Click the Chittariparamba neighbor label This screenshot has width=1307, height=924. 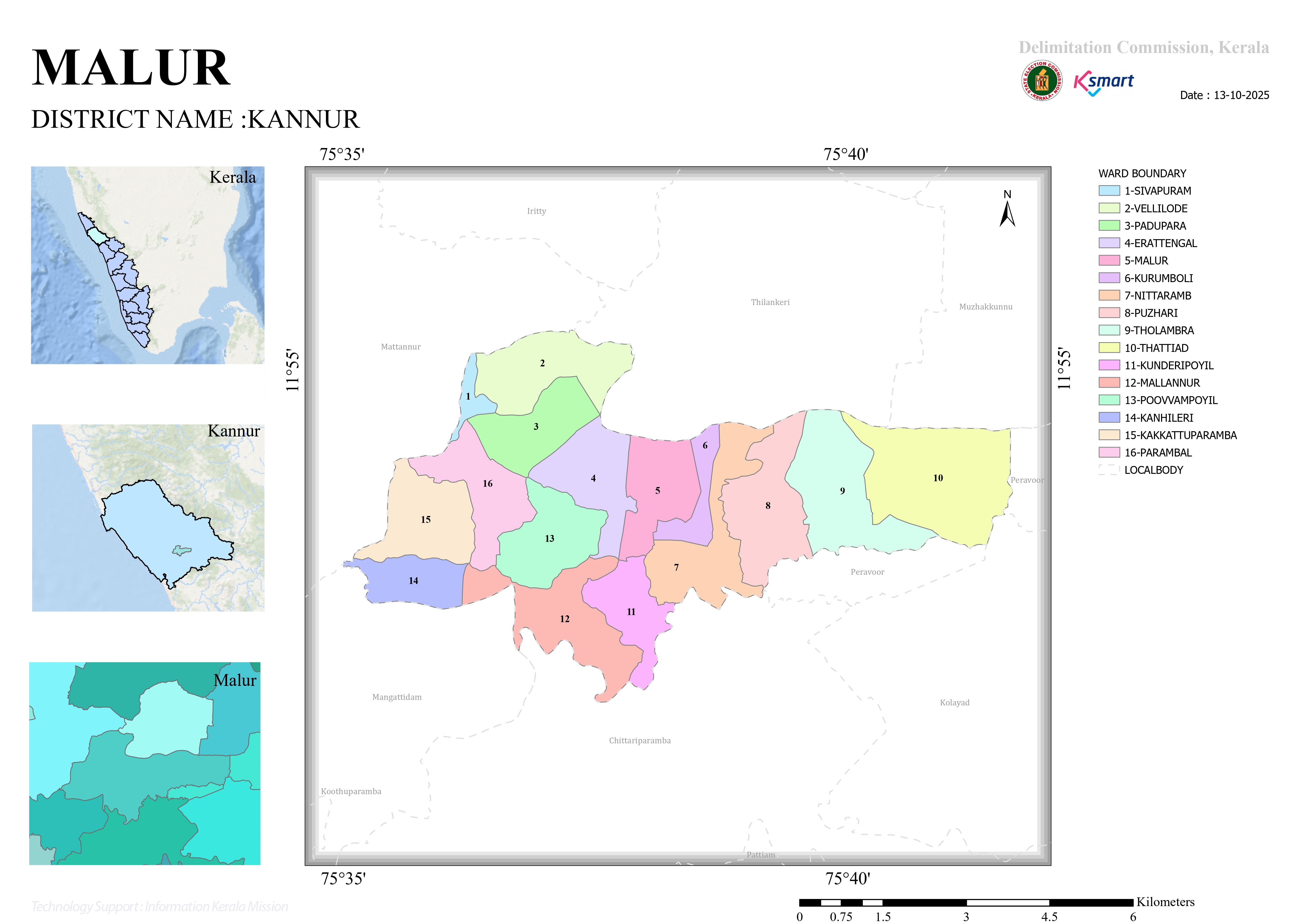coord(640,741)
